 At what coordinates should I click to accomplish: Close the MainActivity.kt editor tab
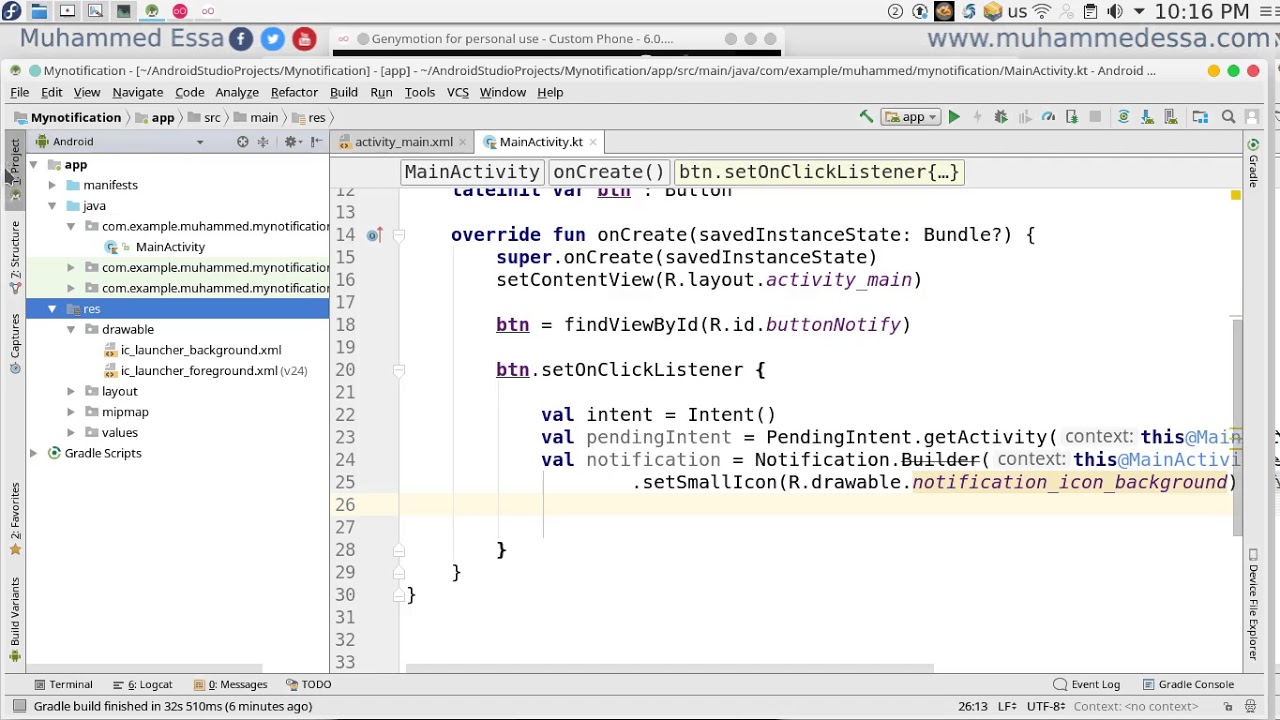pyautogui.click(x=593, y=142)
